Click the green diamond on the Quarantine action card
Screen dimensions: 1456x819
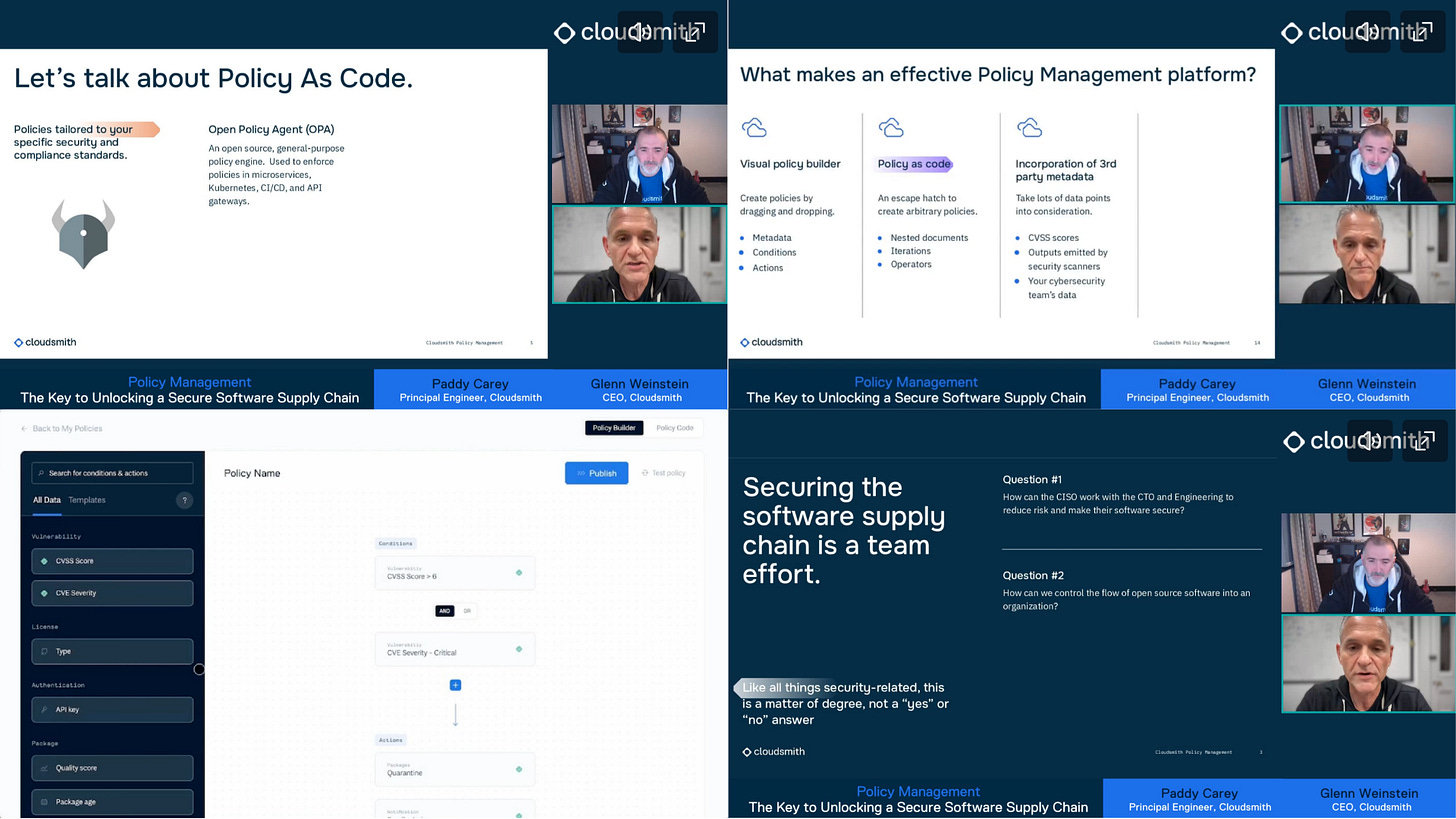(x=518, y=769)
